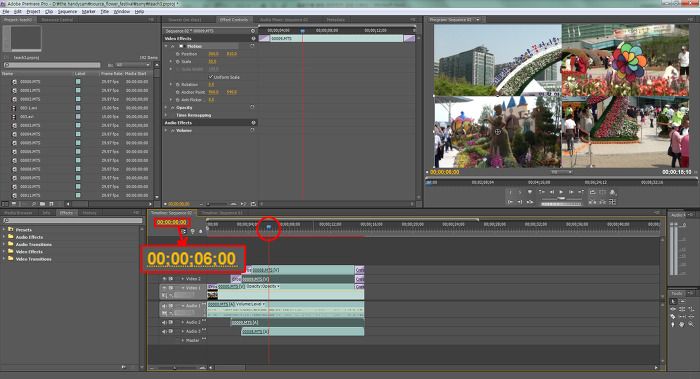The width and height of the screenshot is (700, 379).
Task: Open the Marker menu
Action: (88, 11)
